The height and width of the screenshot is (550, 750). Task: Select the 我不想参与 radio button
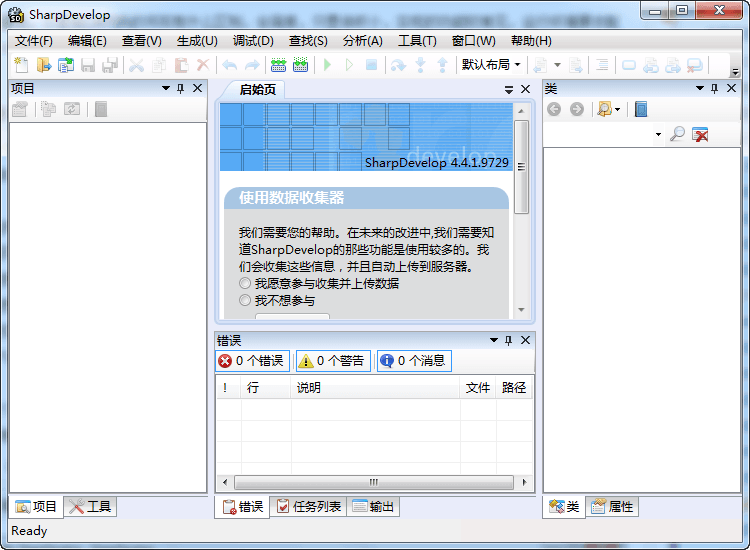click(245, 300)
